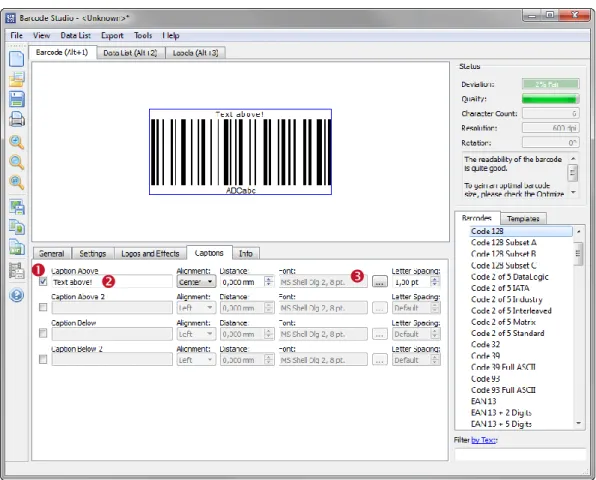Open the Center alignment dropdown for Caption Above

click(196, 282)
